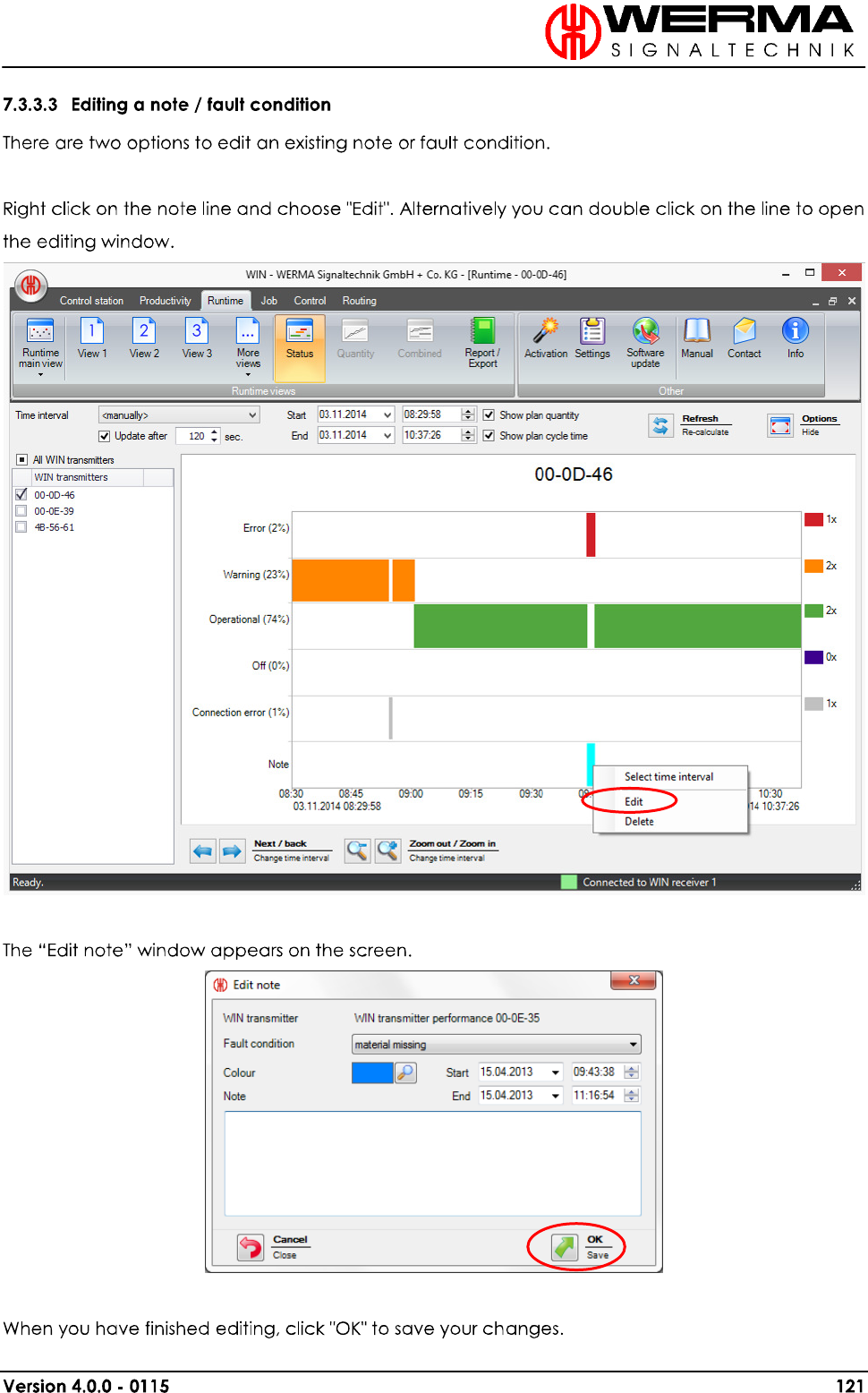The width and height of the screenshot is (868, 1393).
Task: Open Contact envelope icon
Action: point(745,331)
